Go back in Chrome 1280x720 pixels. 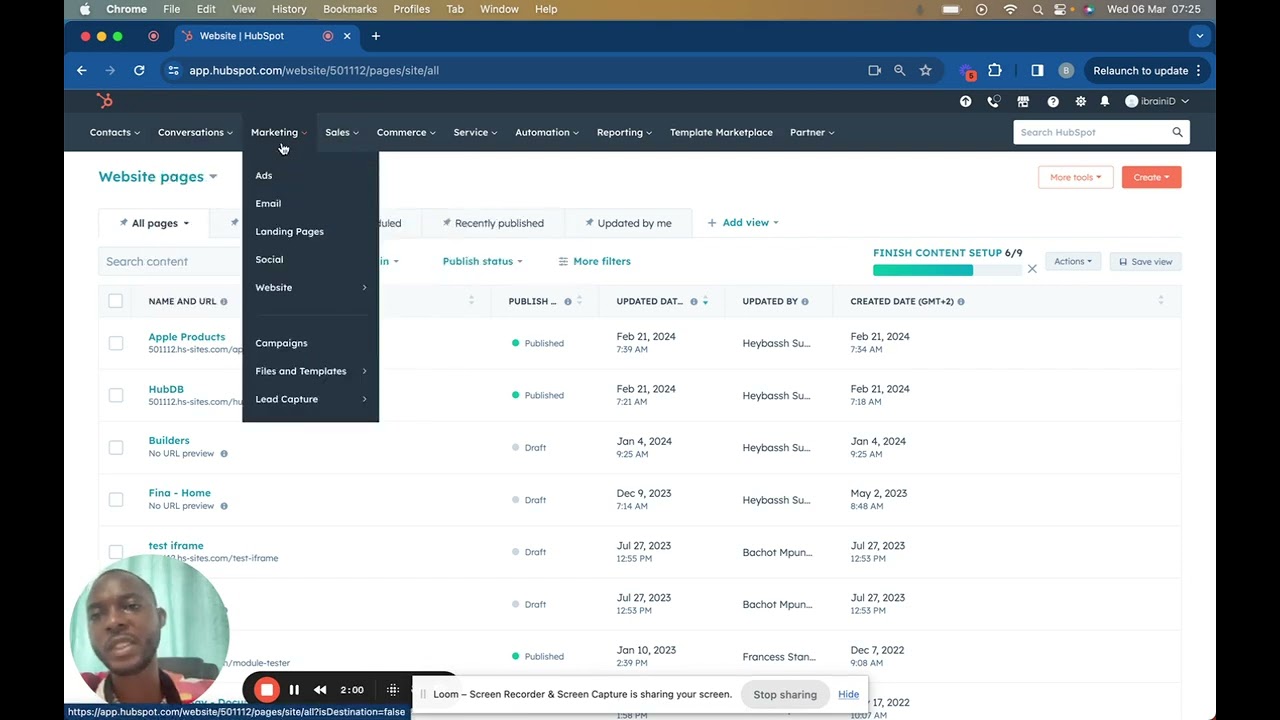click(x=82, y=70)
